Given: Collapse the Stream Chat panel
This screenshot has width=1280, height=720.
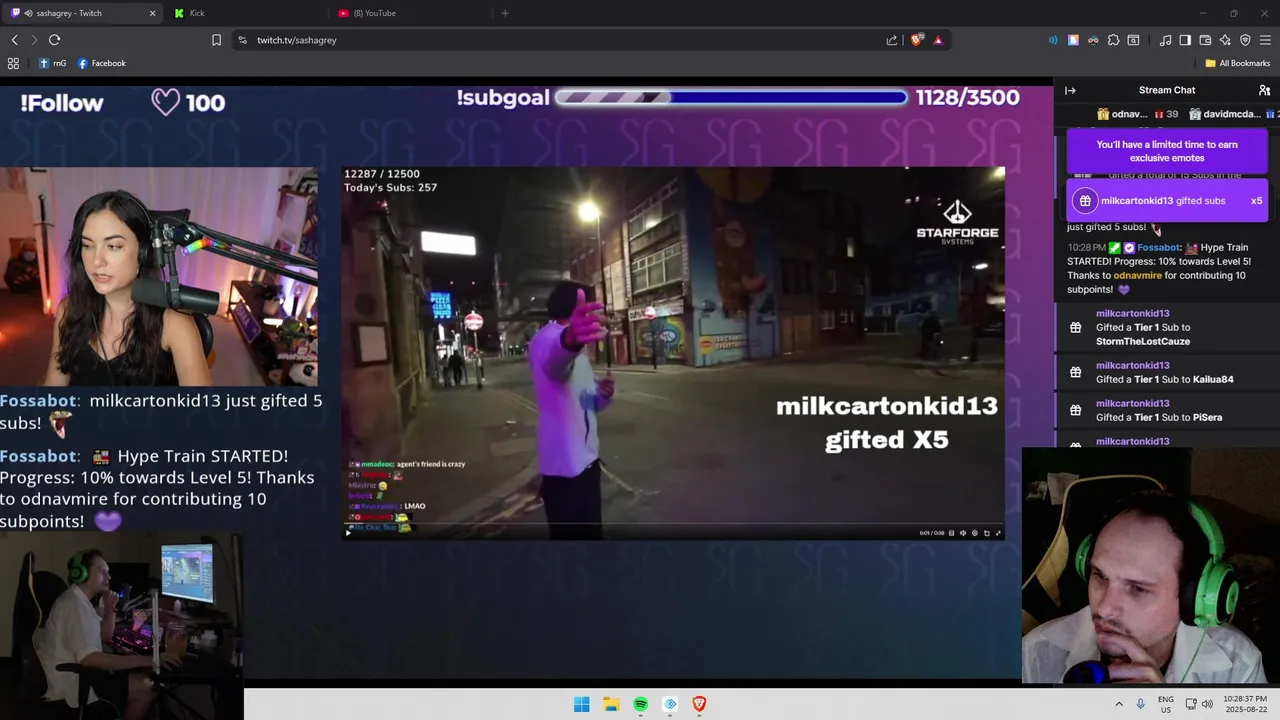Looking at the screenshot, I should pyautogui.click(x=1070, y=90).
